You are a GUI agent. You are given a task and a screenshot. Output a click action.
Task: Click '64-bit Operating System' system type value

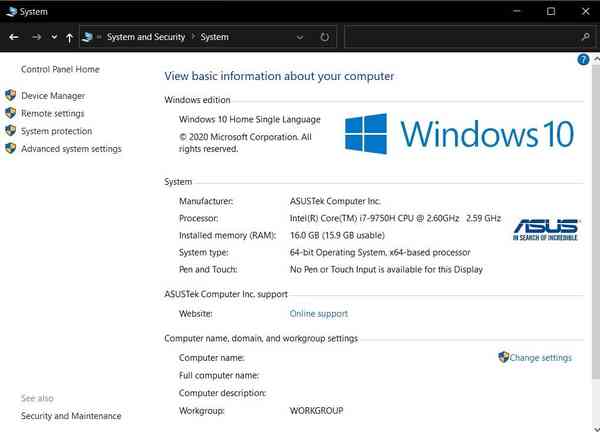click(380, 253)
